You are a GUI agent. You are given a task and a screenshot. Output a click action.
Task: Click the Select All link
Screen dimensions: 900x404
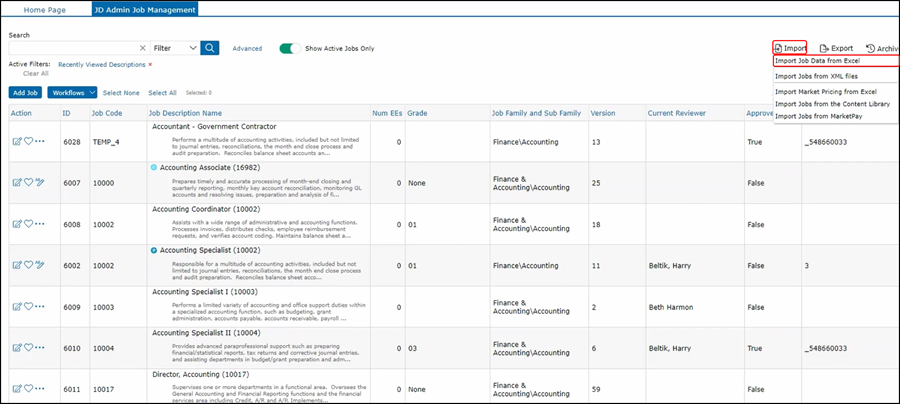click(162, 92)
